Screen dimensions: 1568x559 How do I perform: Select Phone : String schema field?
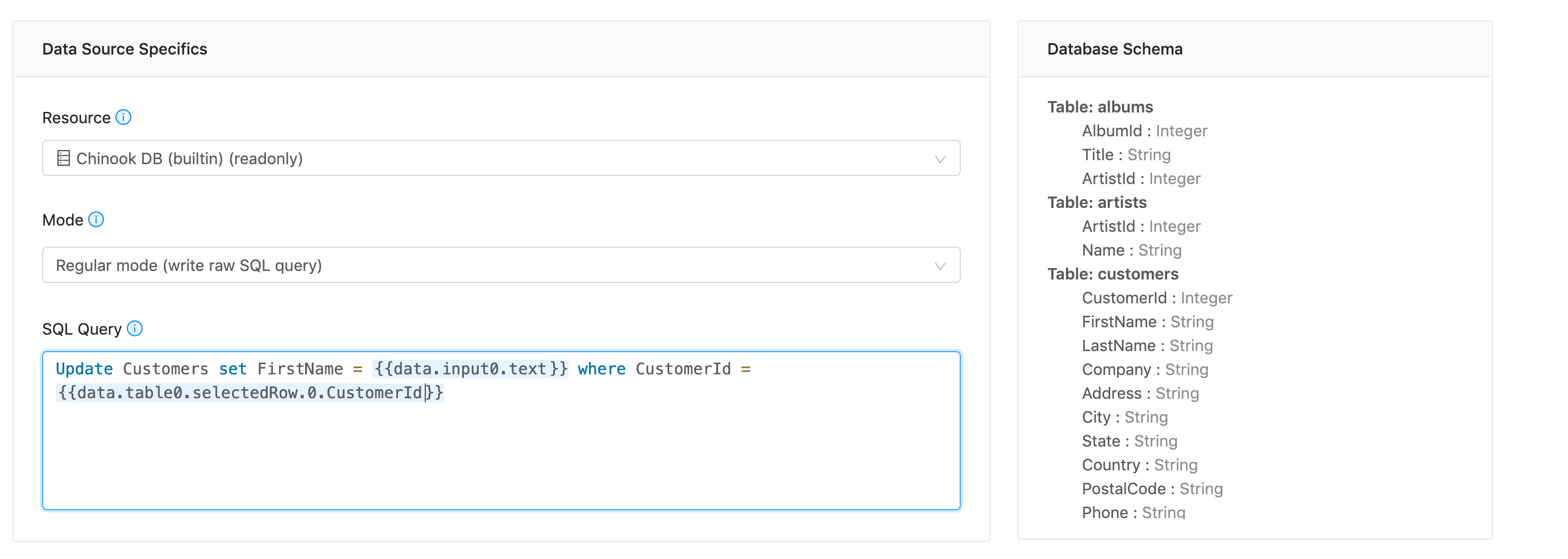point(1134,512)
